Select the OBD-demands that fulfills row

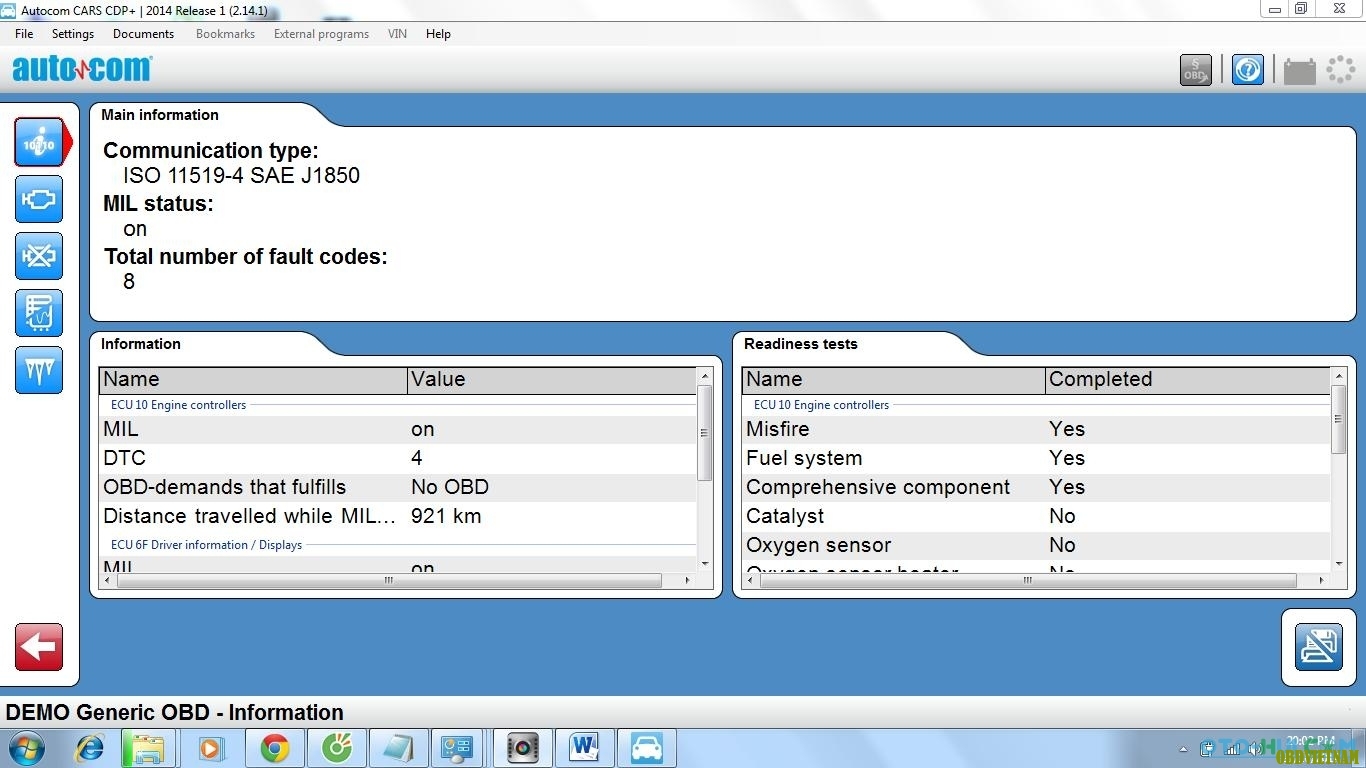pos(397,487)
